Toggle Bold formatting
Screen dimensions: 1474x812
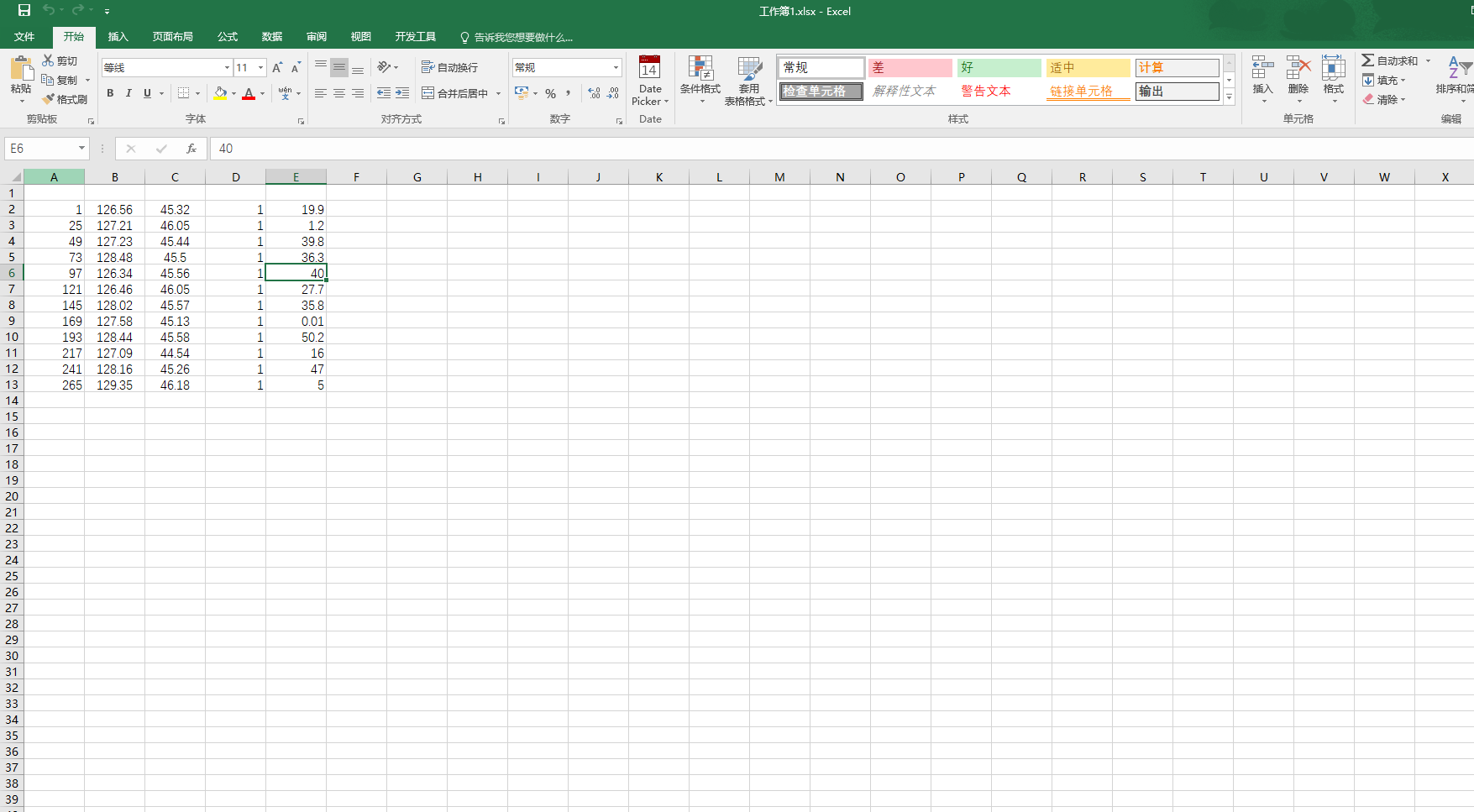110,93
